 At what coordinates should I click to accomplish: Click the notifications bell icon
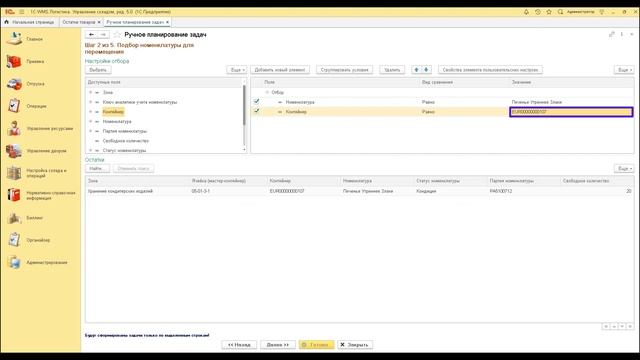pyautogui.click(x=526, y=12)
